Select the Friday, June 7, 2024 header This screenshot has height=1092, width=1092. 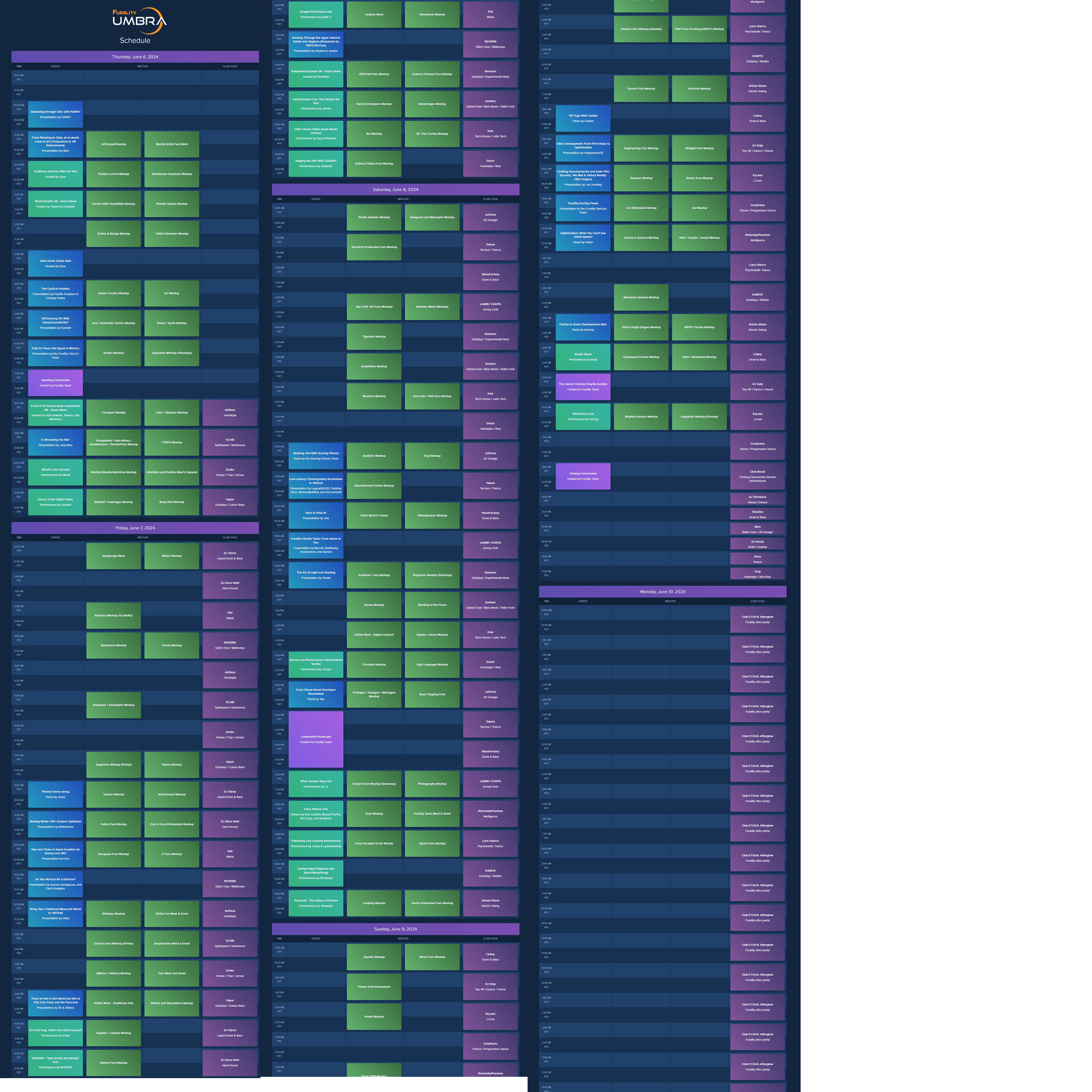pyautogui.click(x=135, y=528)
